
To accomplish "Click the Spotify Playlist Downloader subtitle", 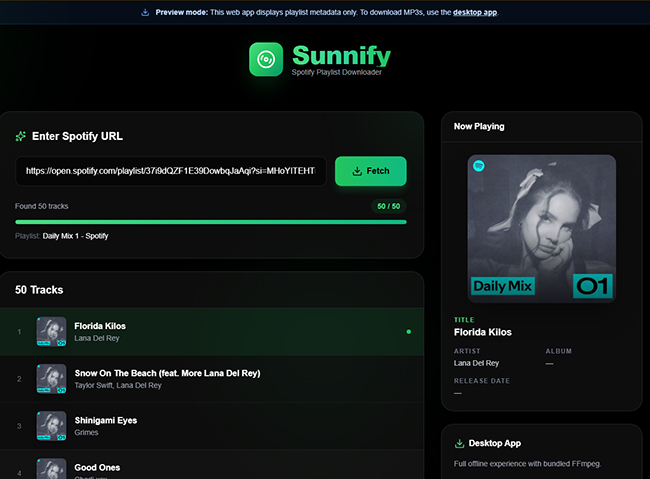I will click(337, 72).
